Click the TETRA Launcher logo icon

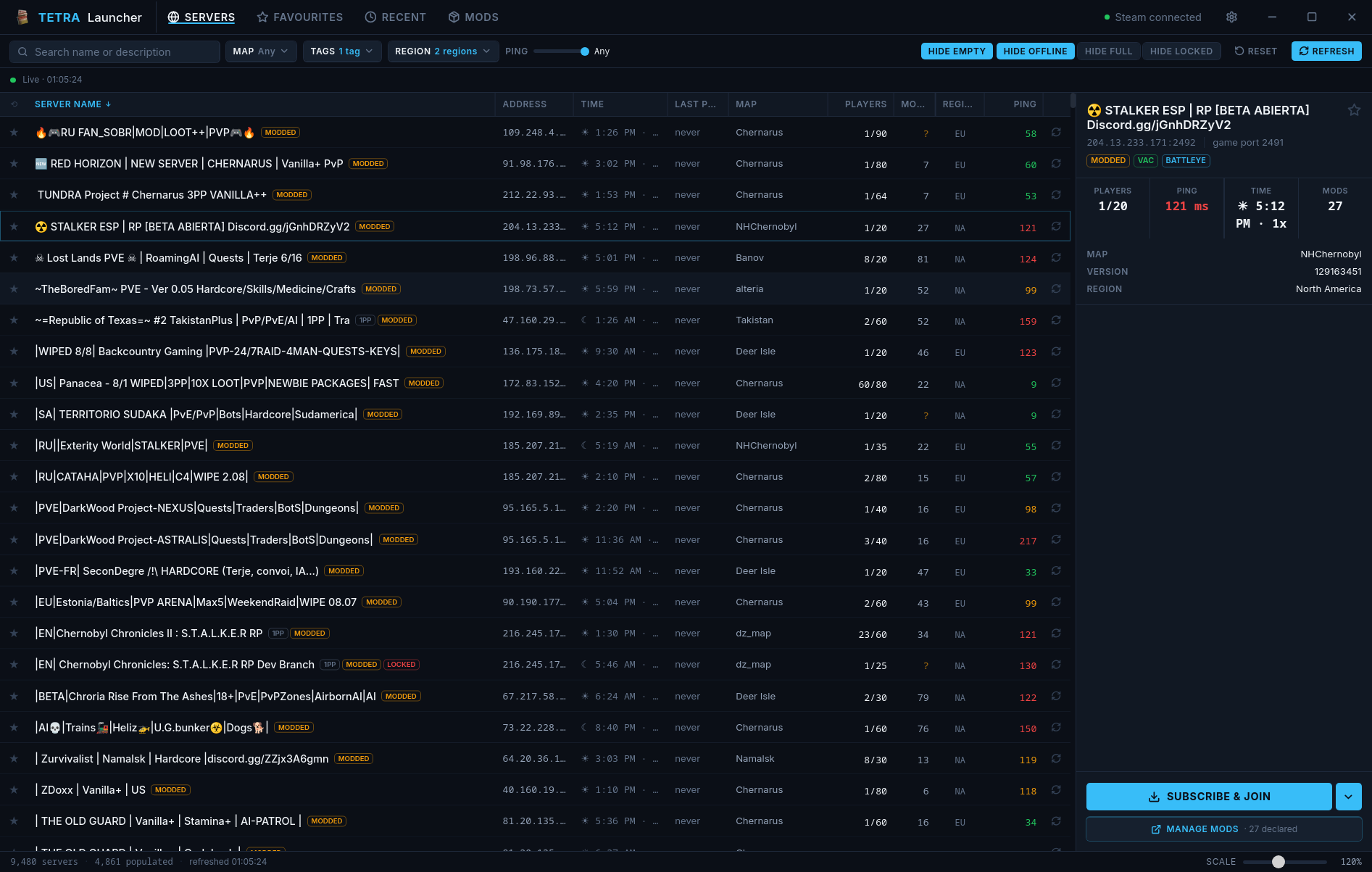click(22, 17)
